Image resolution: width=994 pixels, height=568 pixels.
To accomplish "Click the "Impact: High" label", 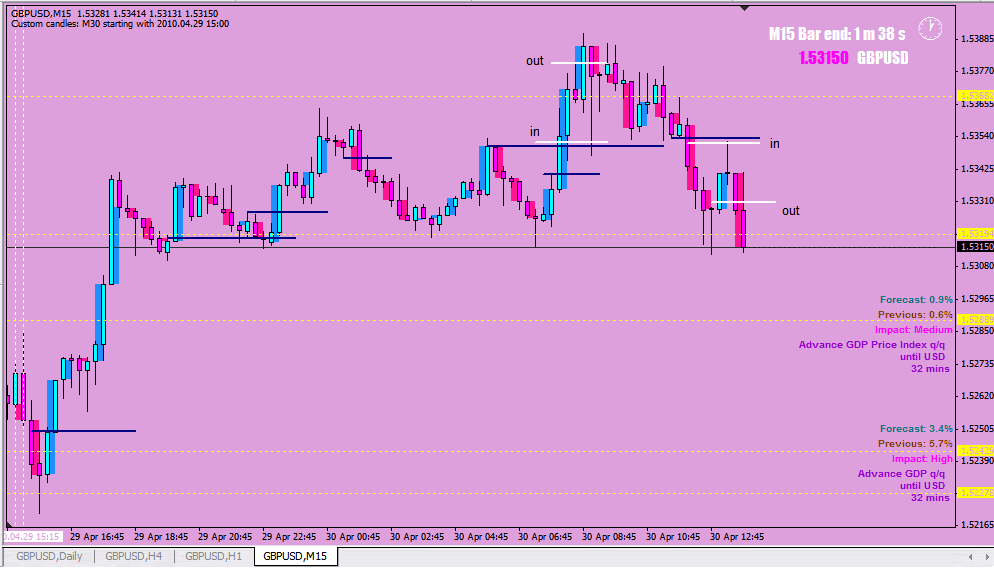I will click(x=922, y=459).
